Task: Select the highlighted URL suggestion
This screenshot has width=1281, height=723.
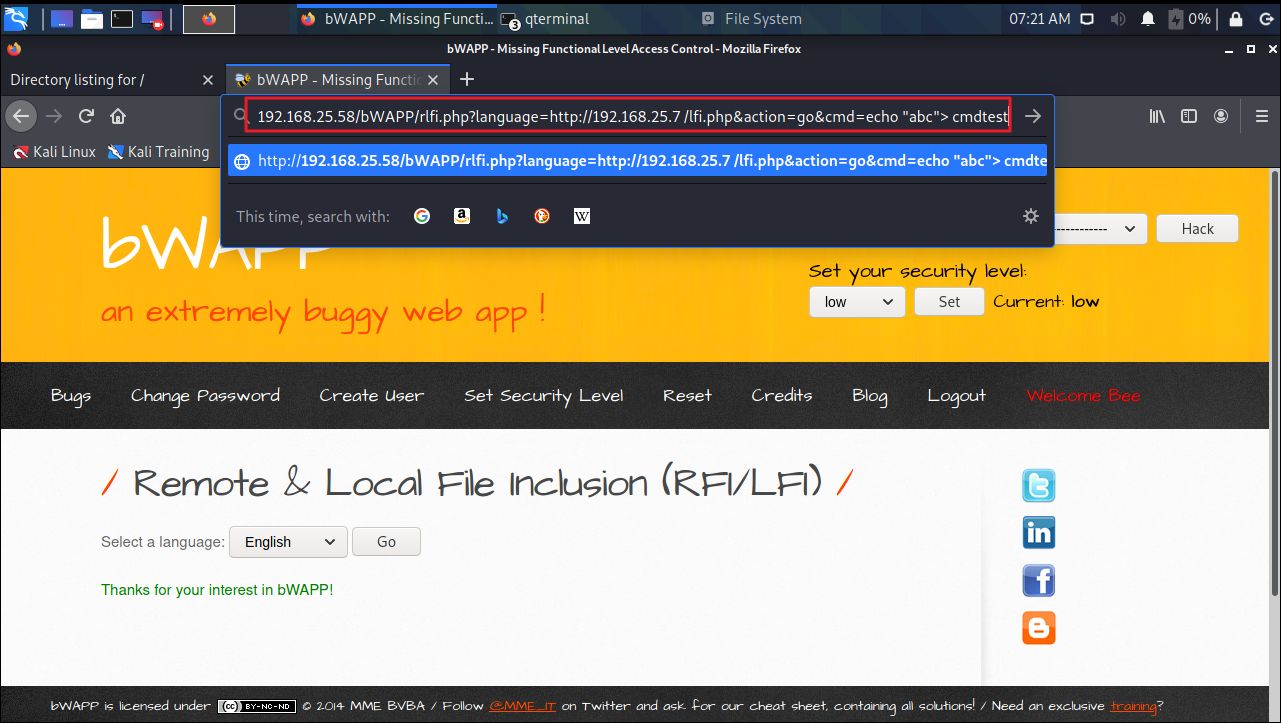Action: [x=637, y=161]
